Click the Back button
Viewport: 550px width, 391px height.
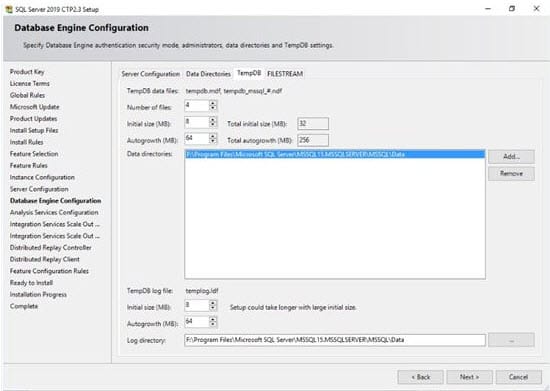click(421, 377)
